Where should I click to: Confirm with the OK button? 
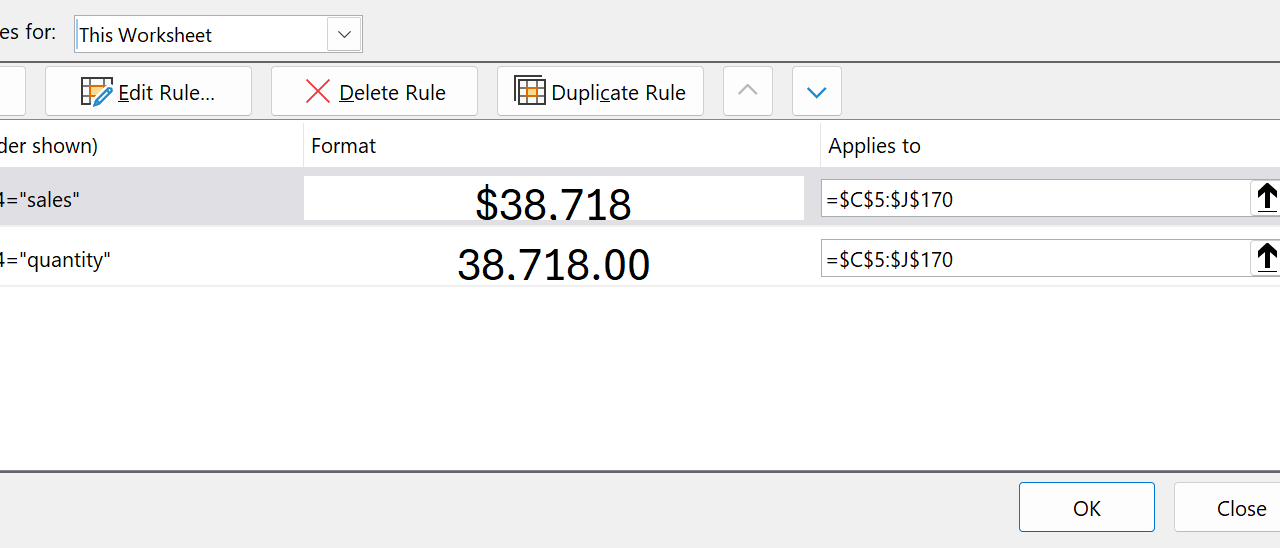[x=1086, y=508]
